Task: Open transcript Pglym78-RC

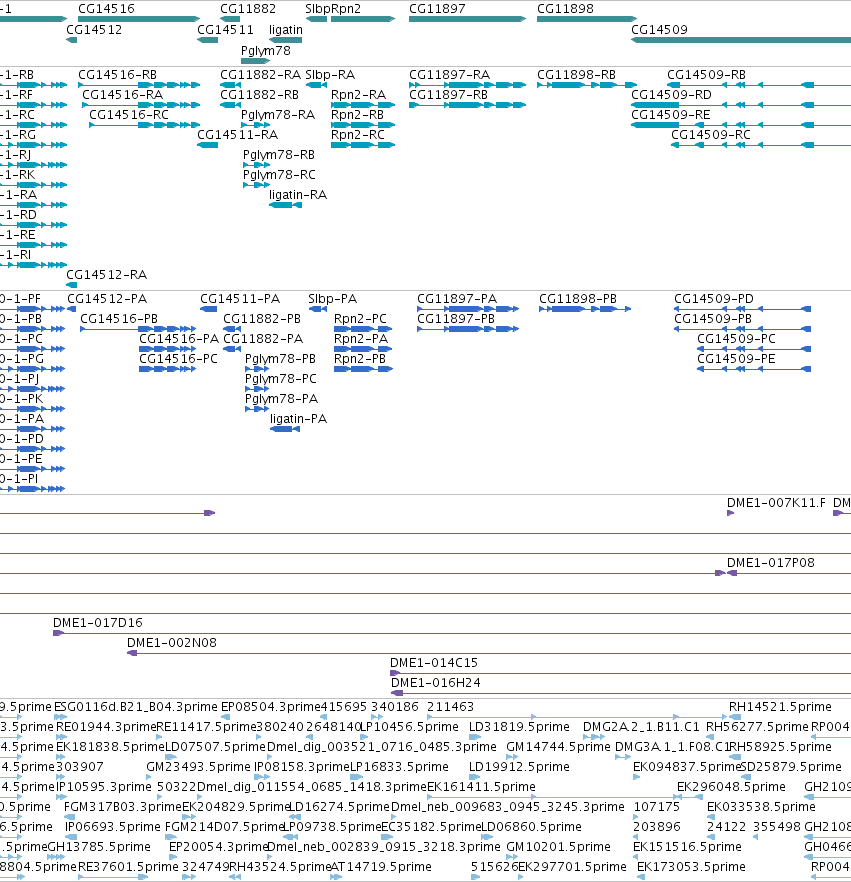Action: [x=279, y=175]
